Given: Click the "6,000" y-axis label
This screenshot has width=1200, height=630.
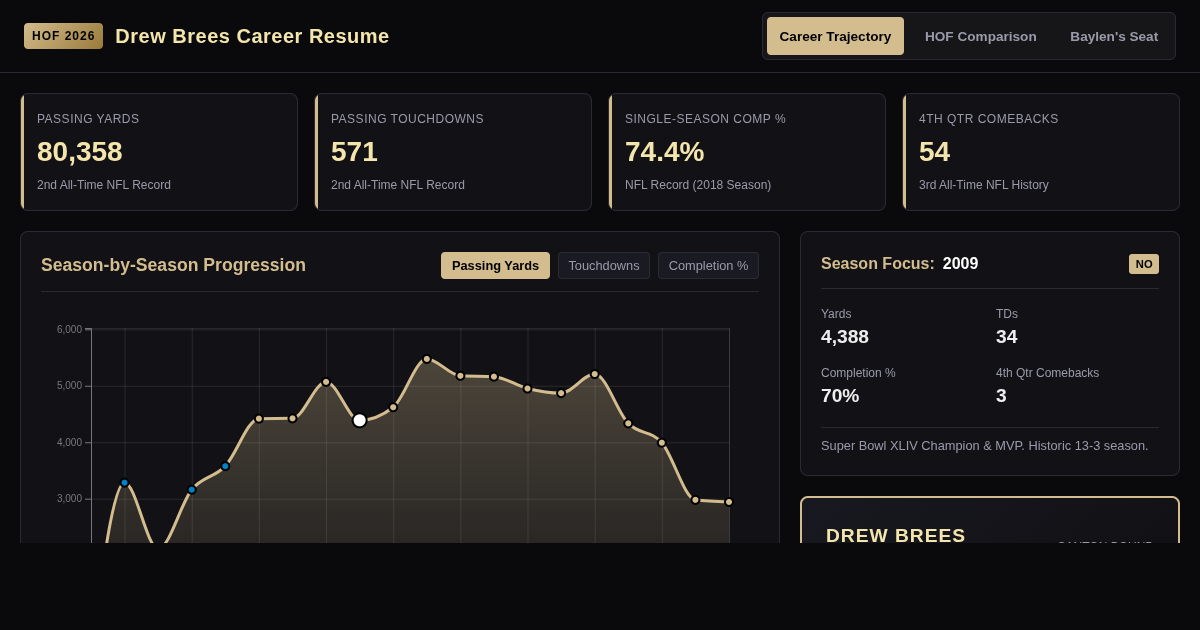Looking at the screenshot, I should click(x=69, y=329).
